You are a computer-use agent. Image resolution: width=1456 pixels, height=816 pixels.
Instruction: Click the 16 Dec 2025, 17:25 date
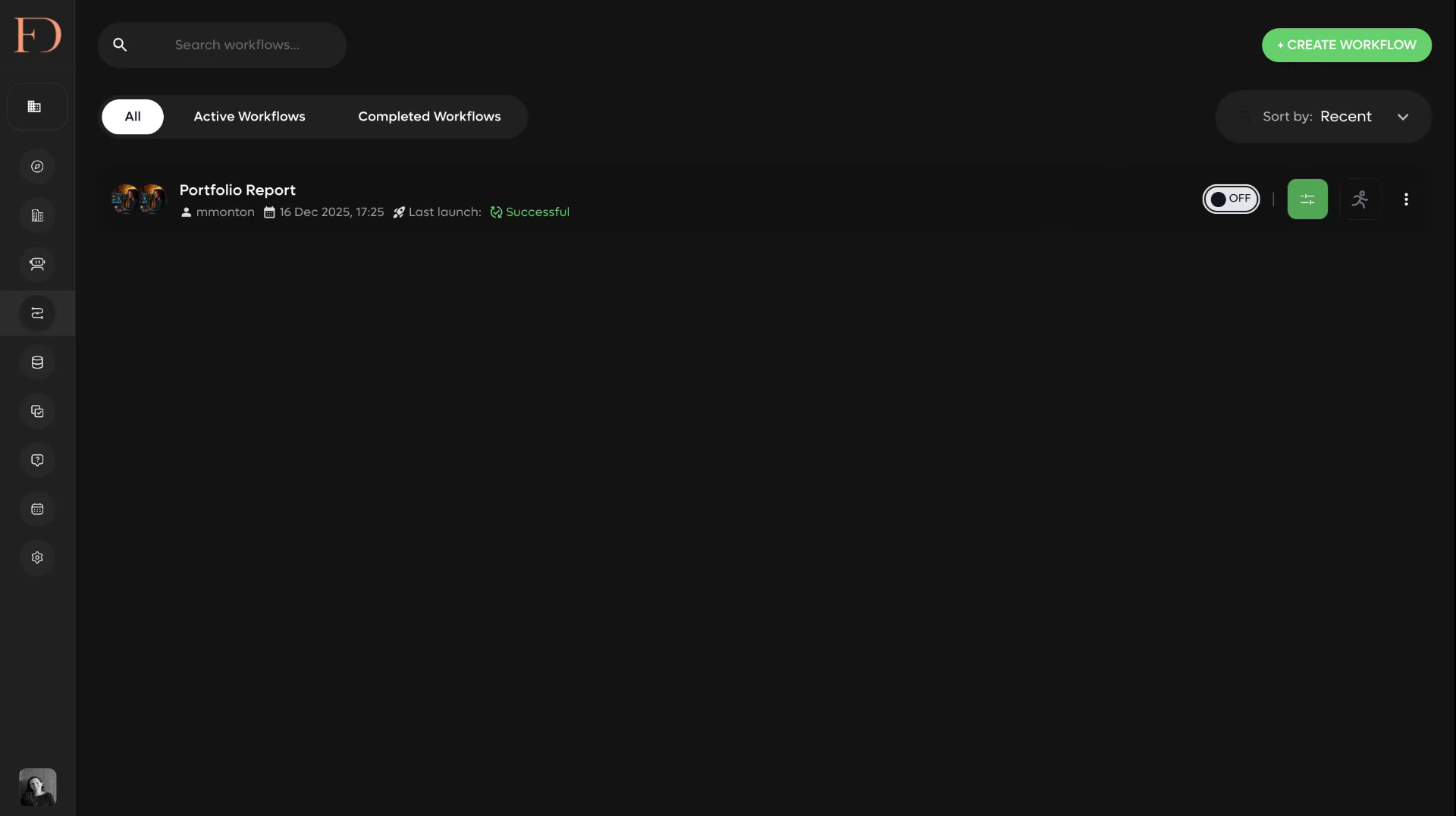(331, 212)
